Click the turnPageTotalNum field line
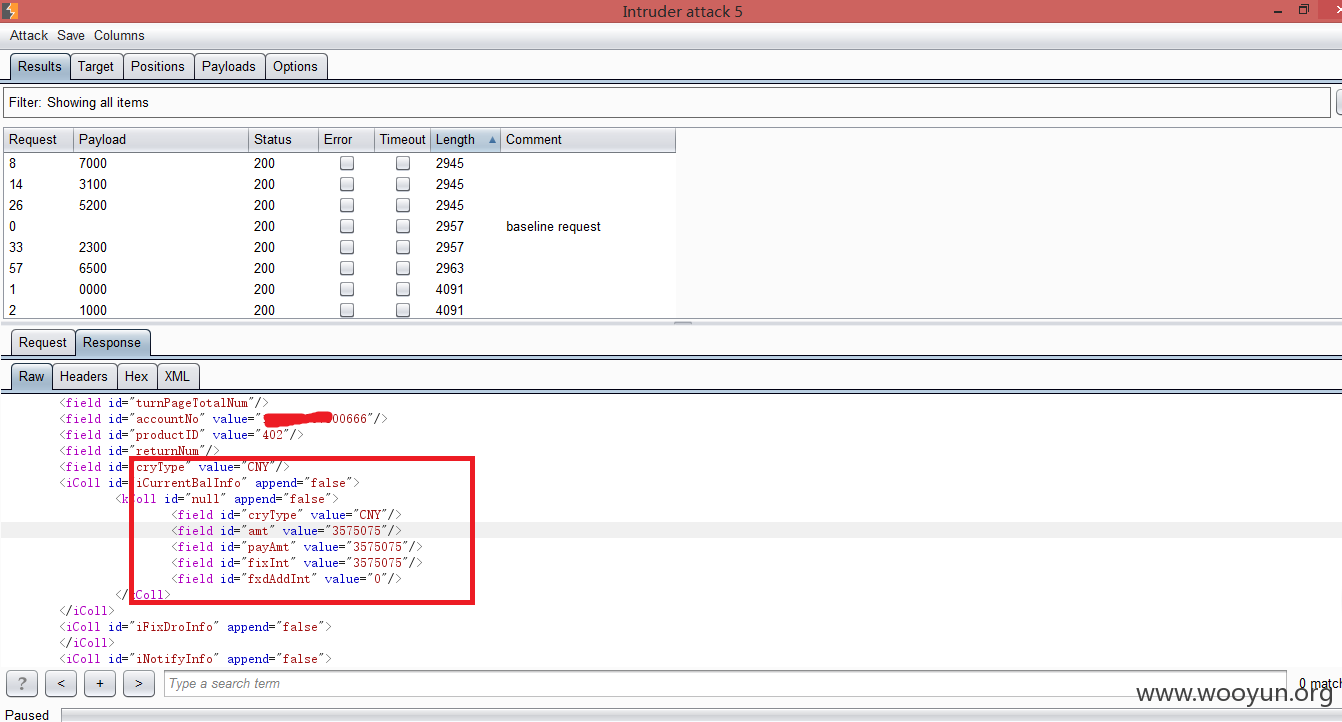1342x722 pixels. tap(164, 403)
